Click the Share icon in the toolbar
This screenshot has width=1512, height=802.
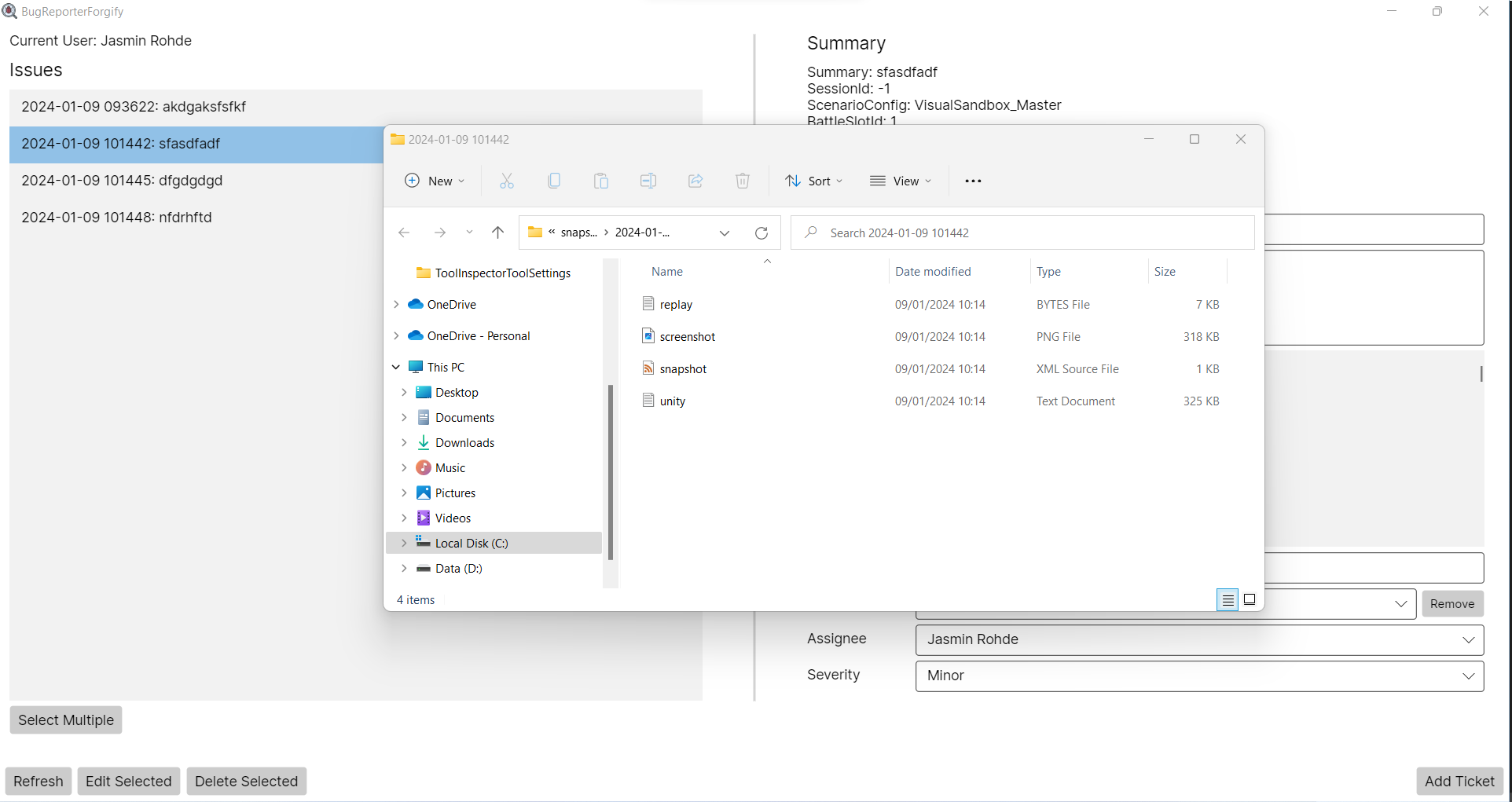pos(695,181)
